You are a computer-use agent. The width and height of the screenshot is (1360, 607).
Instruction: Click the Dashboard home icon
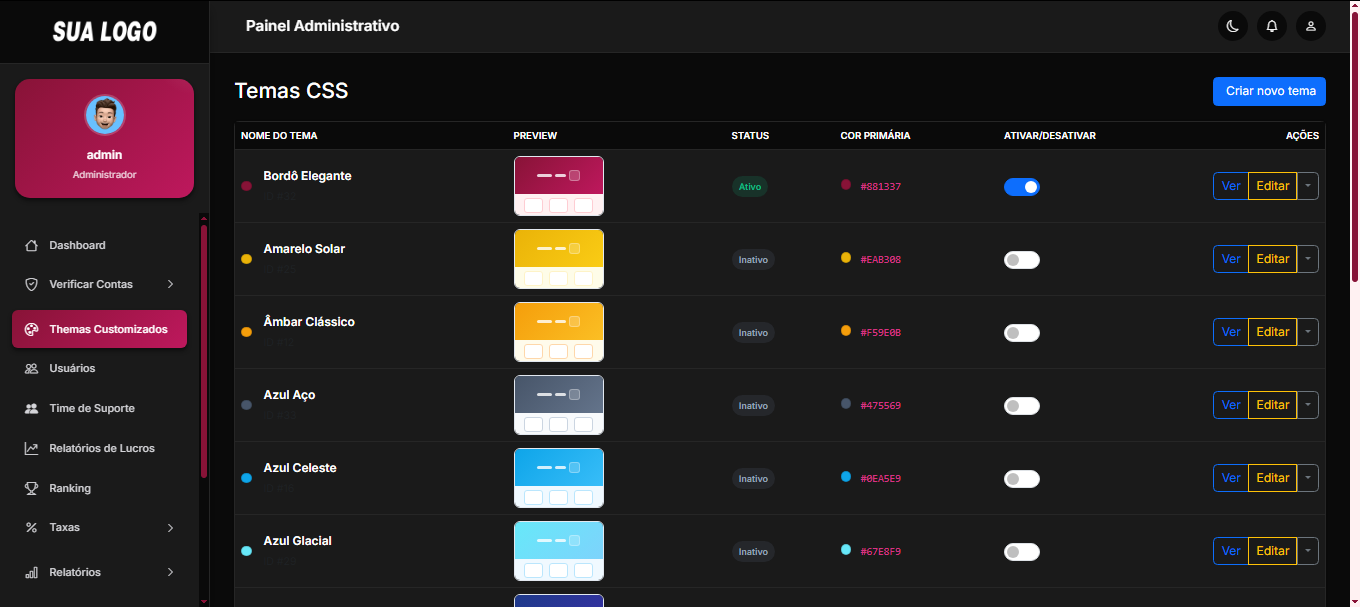click(31, 245)
